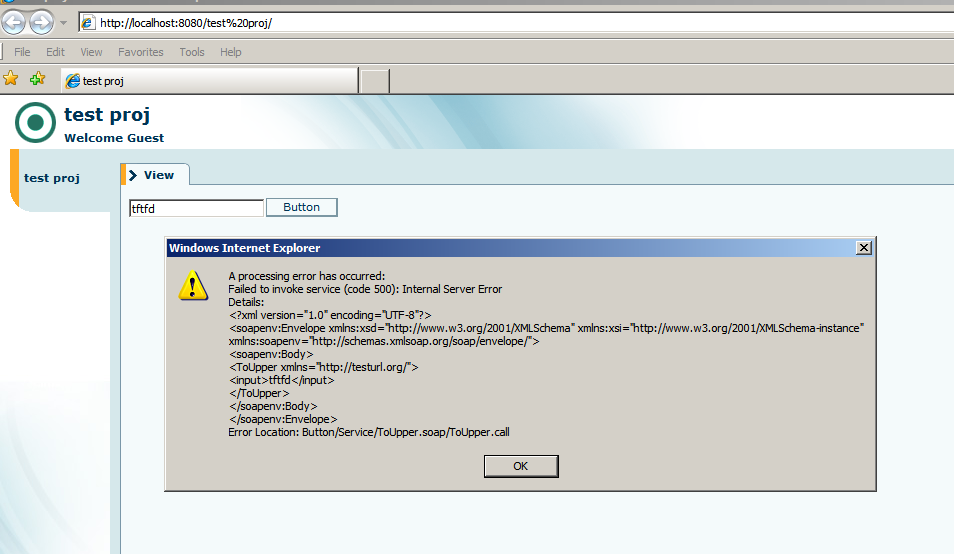Open the recent pages dropdown arrow
The image size is (954, 554).
coord(63,23)
